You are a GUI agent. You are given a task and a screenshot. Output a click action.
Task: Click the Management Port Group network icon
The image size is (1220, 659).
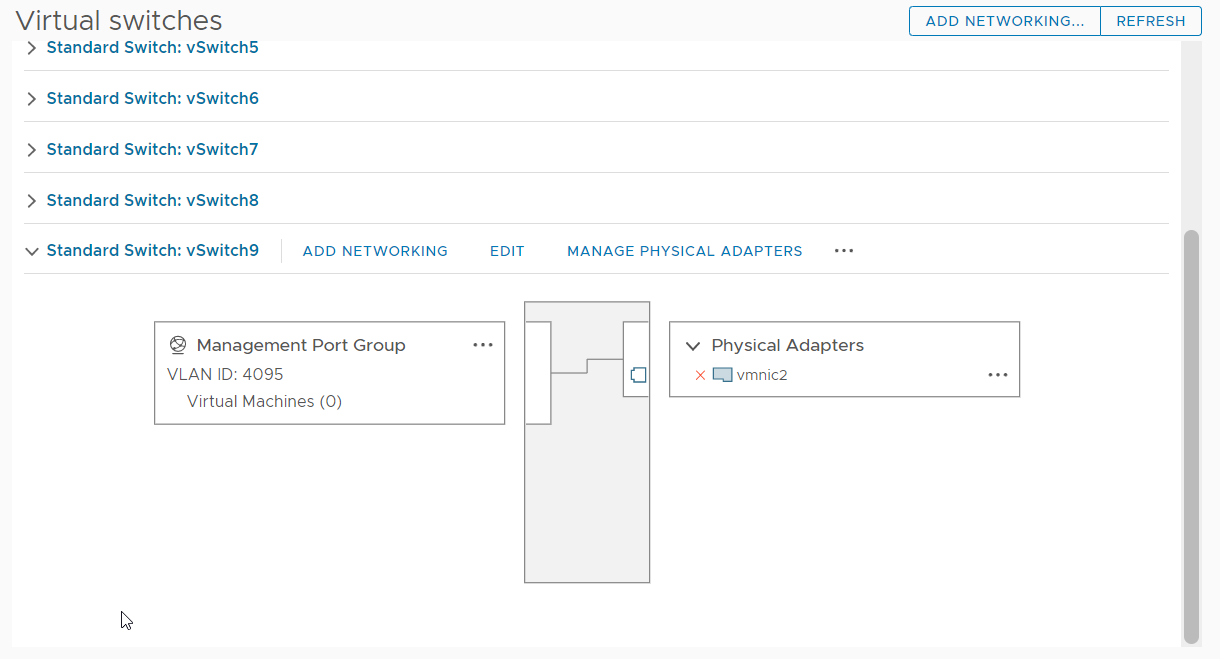[x=178, y=345]
